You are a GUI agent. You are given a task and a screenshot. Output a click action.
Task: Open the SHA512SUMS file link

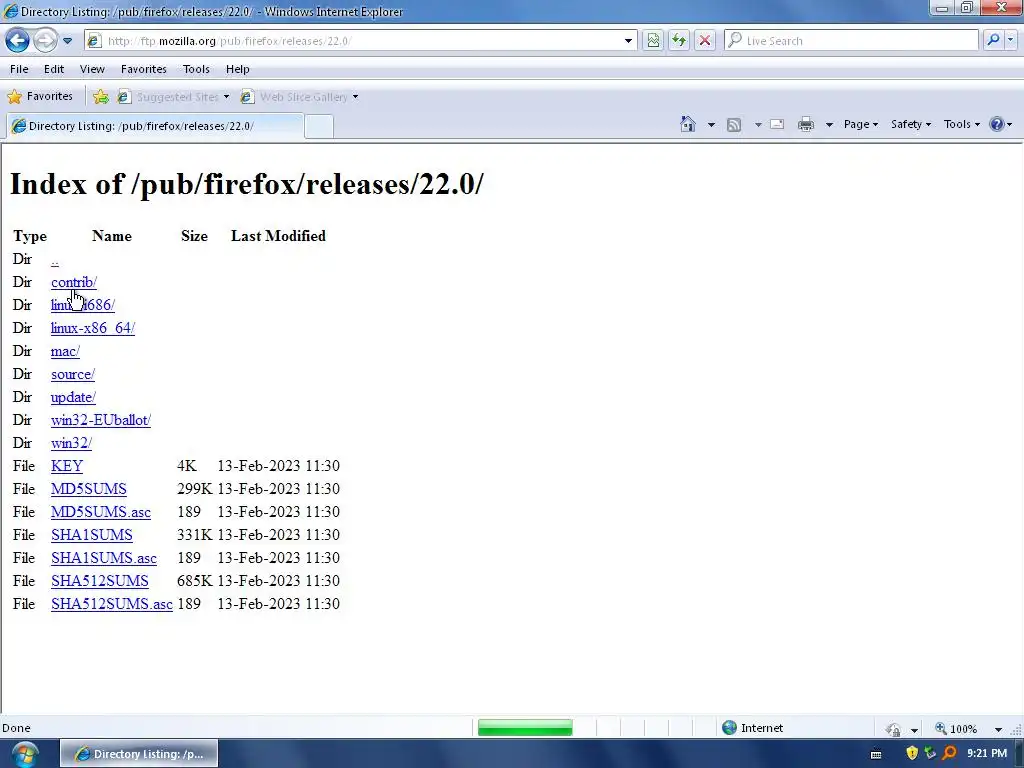[x=99, y=581]
